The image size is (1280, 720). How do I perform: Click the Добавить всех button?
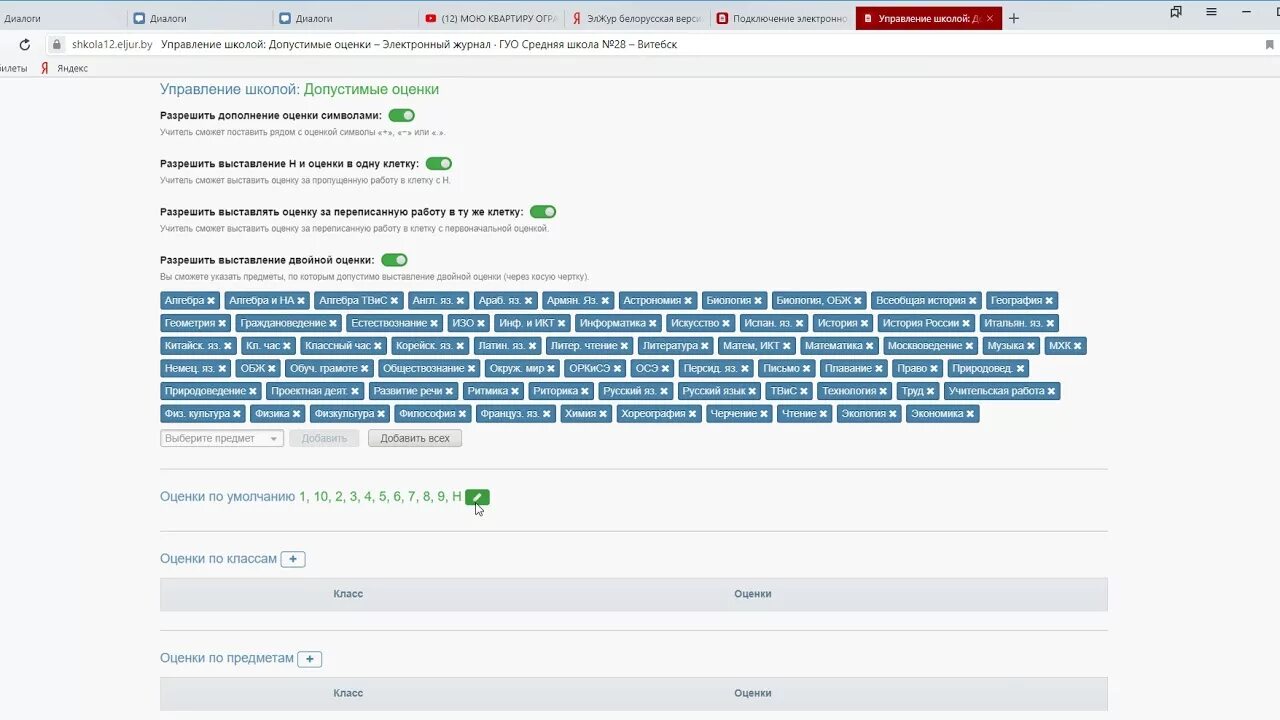415,438
